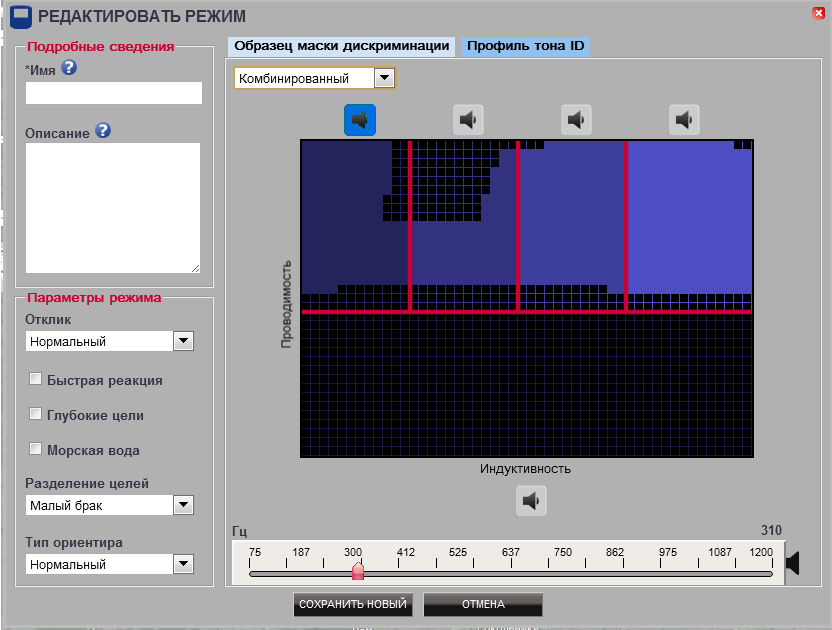Image resolution: width=832 pixels, height=630 pixels.
Task: Toggle the Глубокие цели checkbox
Action: 36,414
